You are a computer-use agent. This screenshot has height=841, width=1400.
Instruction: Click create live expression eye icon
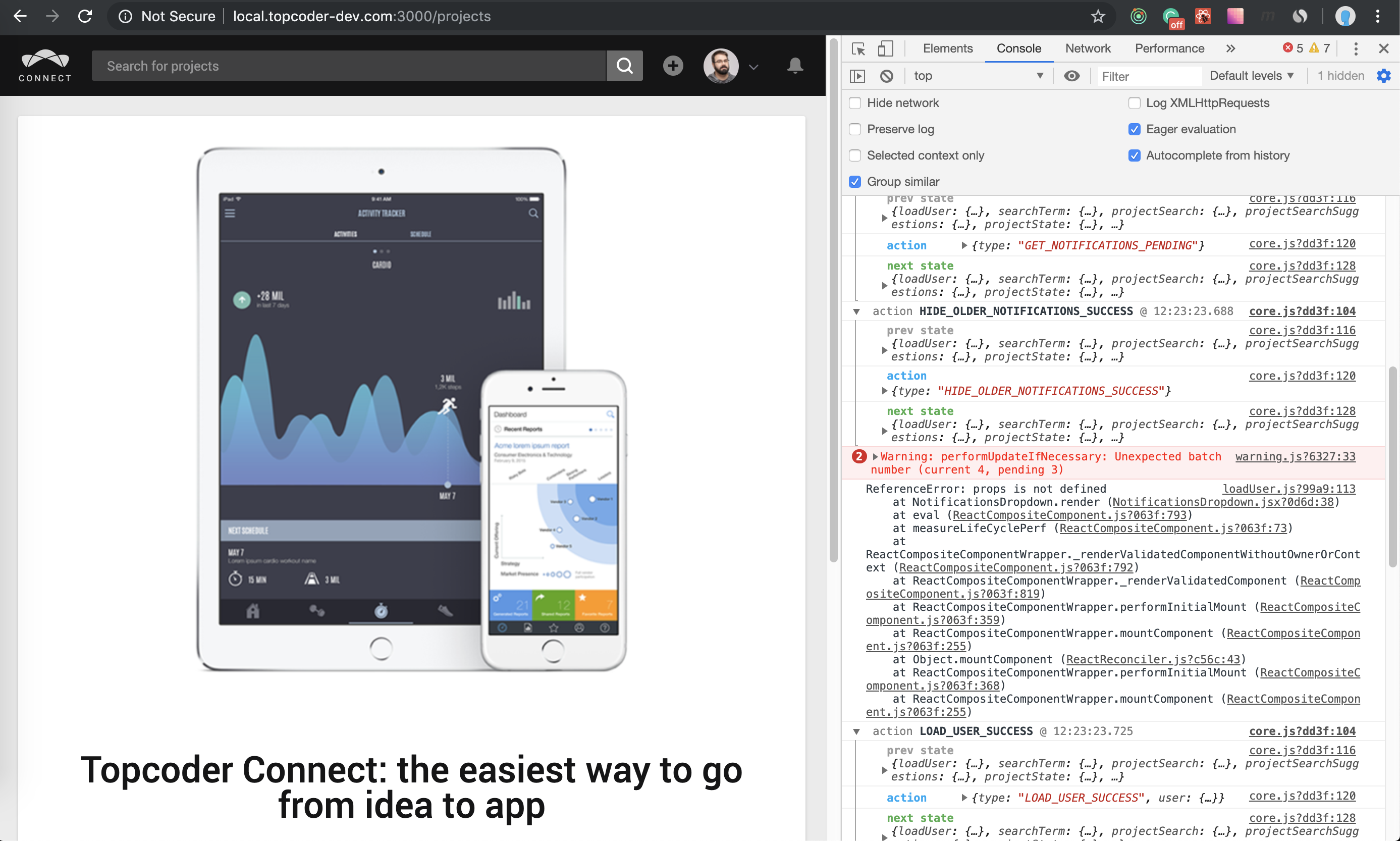coord(1071,76)
